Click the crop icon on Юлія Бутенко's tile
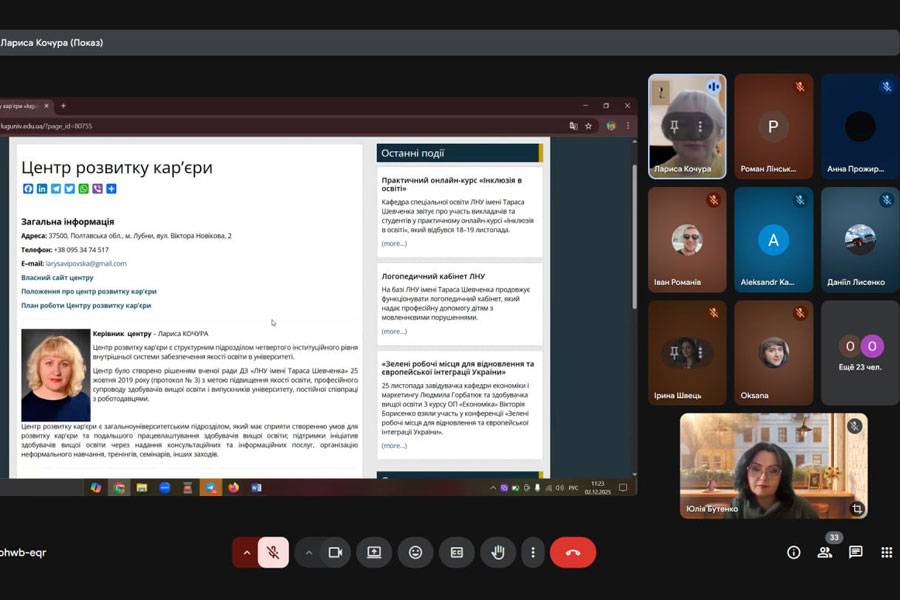900x600 pixels. [x=856, y=508]
